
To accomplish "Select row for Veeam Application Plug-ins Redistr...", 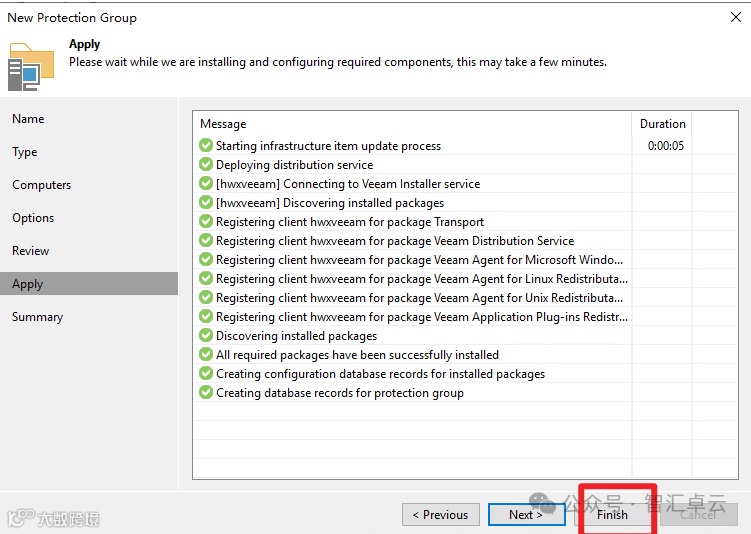I will pyautogui.click(x=422, y=317).
